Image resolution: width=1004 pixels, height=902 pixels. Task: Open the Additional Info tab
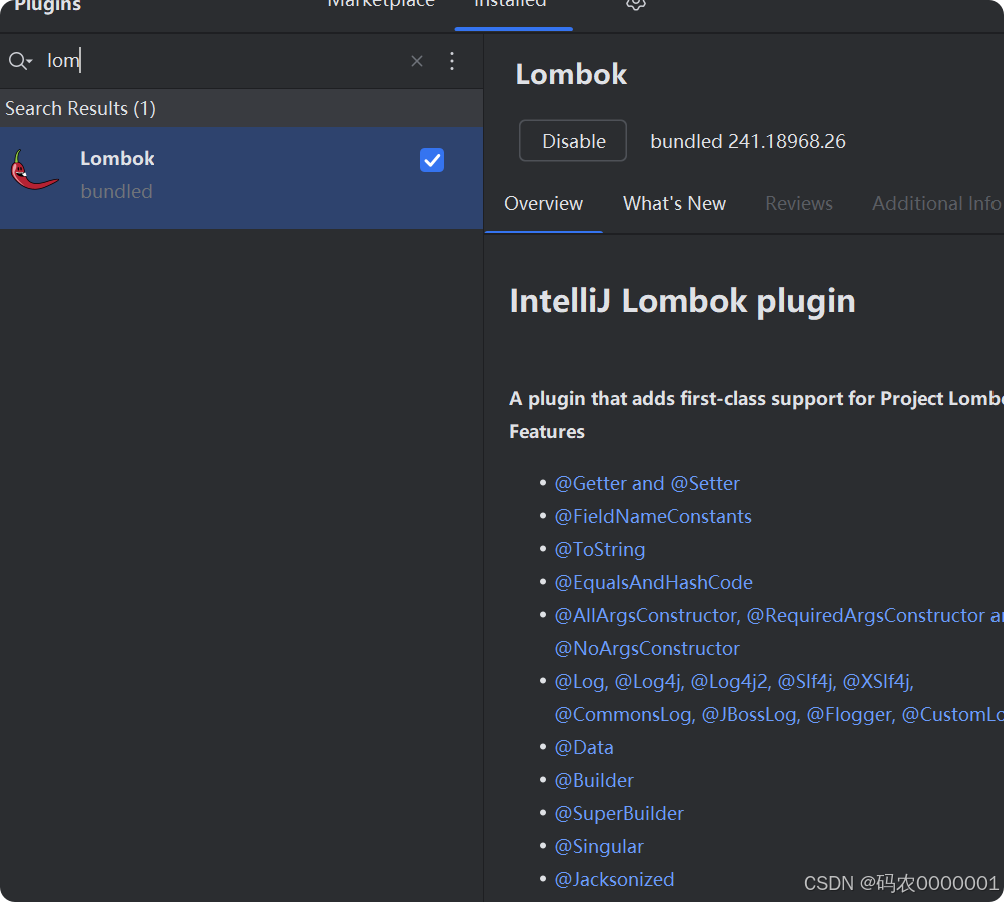pyautogui.click(x=937, y=204)
